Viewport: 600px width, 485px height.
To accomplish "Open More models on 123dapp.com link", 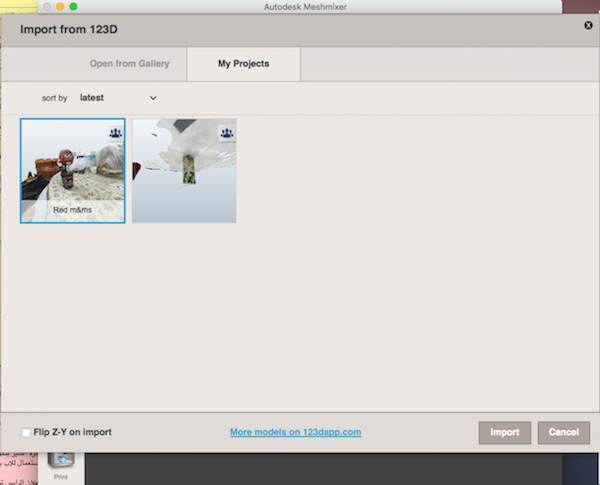I will [296, 432].
